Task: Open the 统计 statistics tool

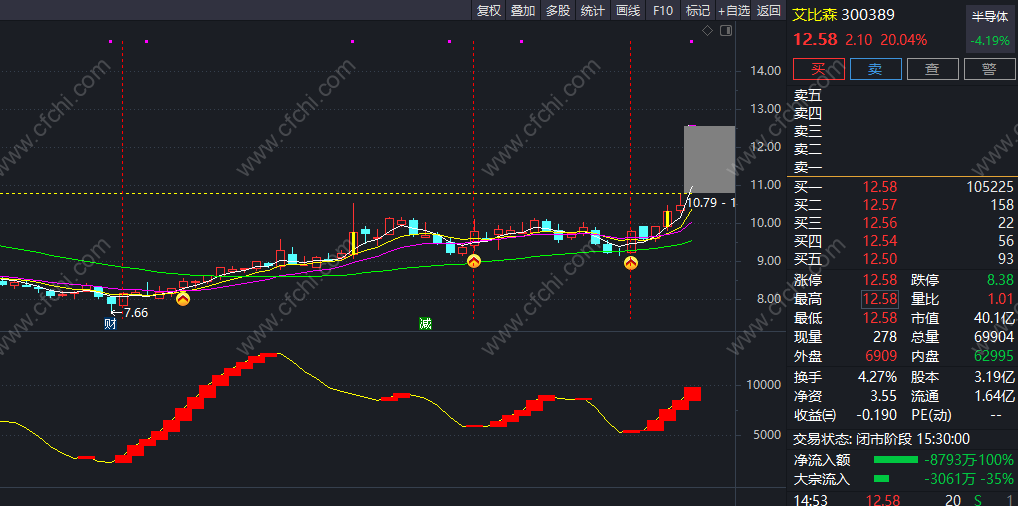Action: point(592,10)
